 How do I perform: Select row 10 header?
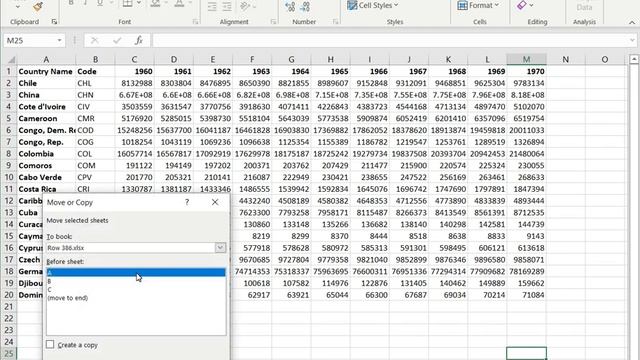pos(9,177)
